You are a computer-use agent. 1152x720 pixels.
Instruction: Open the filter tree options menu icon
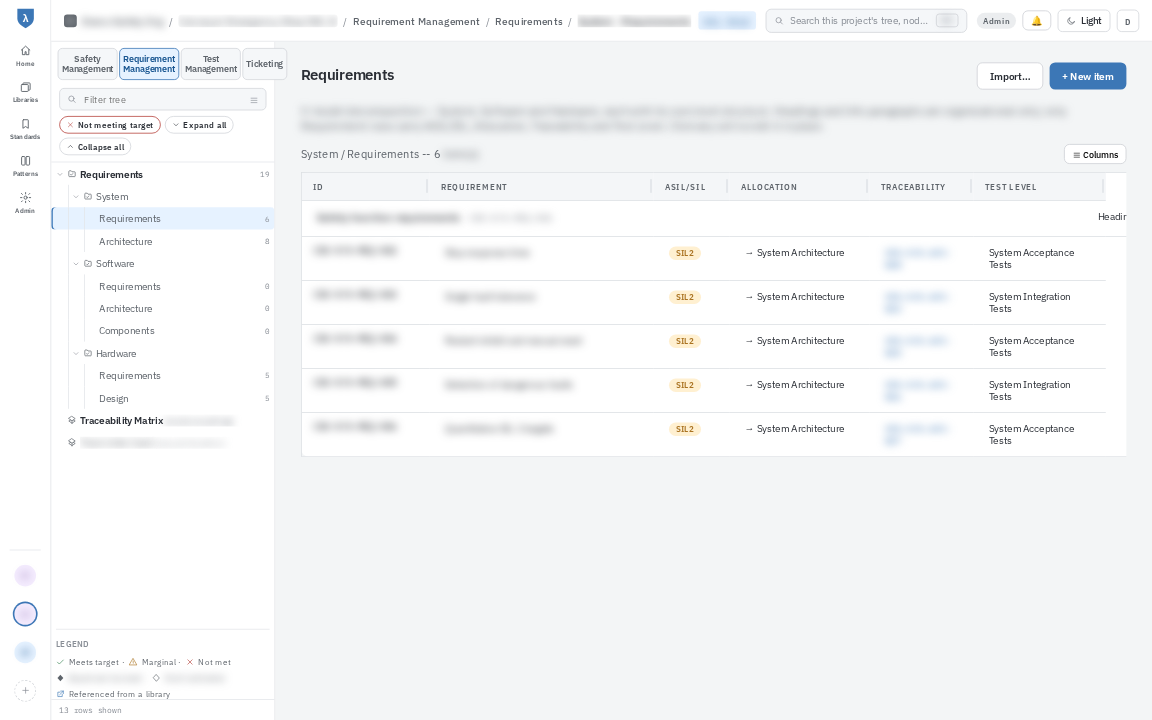(x=254, y=100)
